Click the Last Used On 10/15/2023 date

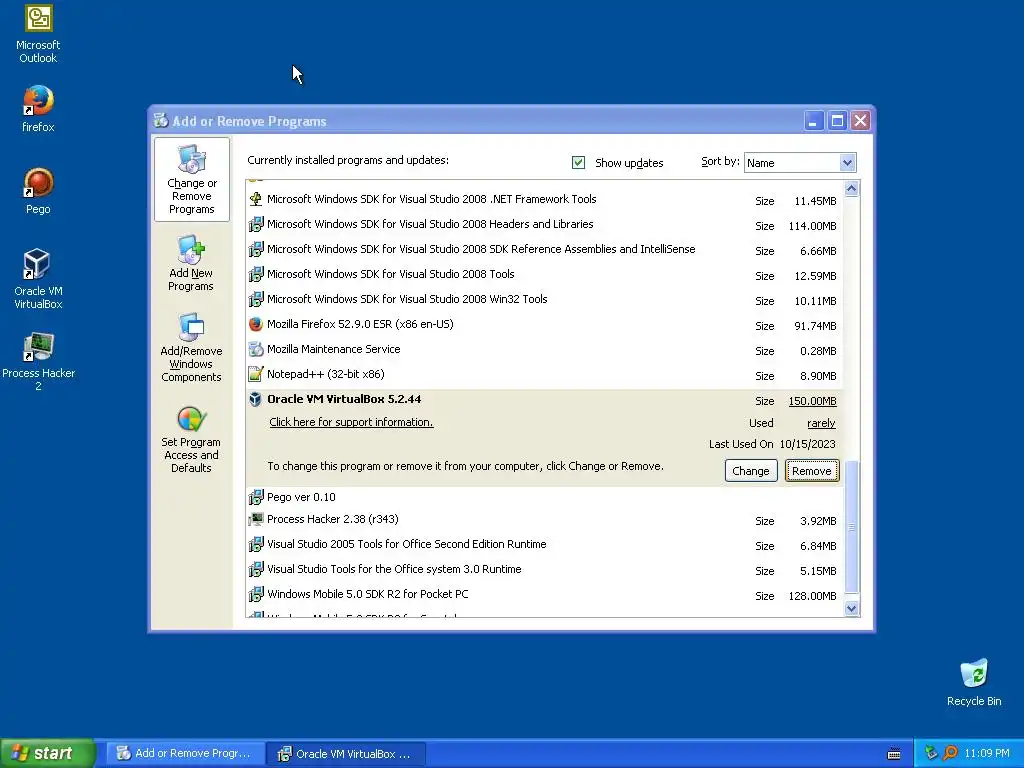[807, 444]
